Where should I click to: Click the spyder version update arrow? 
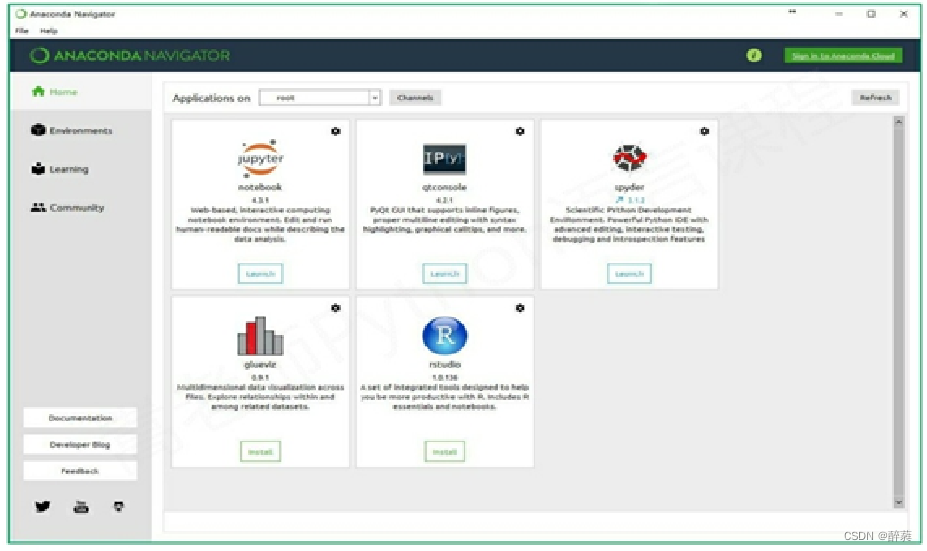tap(619, 200)
